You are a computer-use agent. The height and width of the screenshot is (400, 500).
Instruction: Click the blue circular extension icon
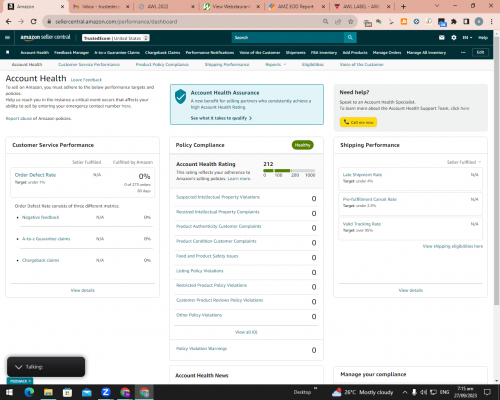[x=416, y=22]
